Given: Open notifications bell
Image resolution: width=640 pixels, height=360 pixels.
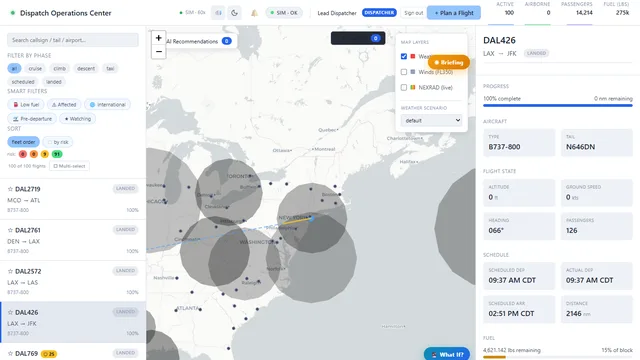Looking at the screenshot, I should coord(254,13).
